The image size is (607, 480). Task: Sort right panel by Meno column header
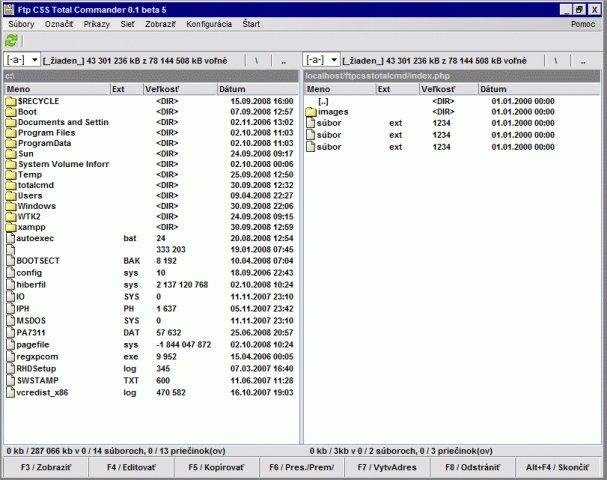[x=340, y=89]
